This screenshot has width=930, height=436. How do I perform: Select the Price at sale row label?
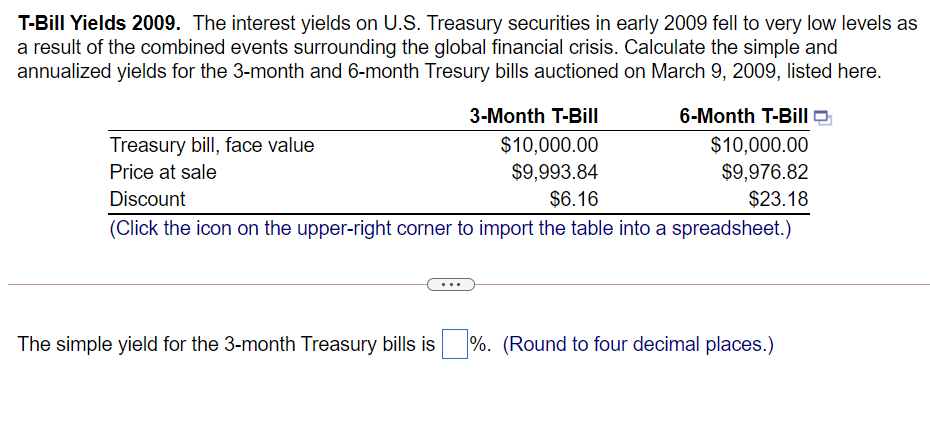tap(163, 172)
